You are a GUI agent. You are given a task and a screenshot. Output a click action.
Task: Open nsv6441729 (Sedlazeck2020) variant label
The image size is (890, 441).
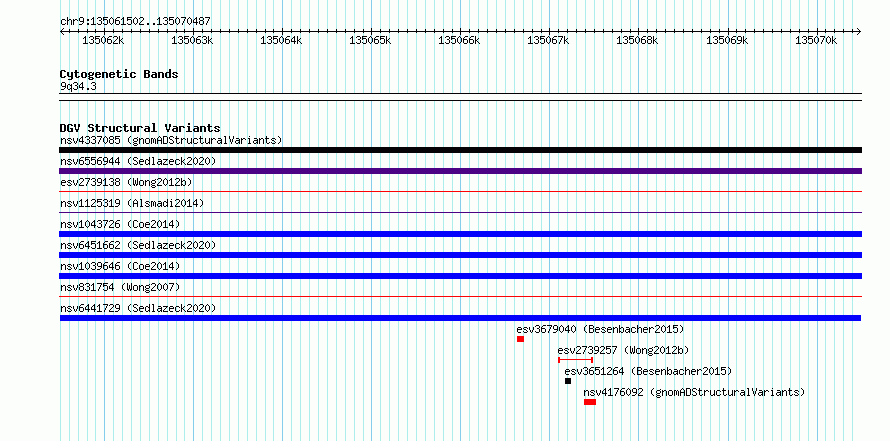tap(138, 308)
